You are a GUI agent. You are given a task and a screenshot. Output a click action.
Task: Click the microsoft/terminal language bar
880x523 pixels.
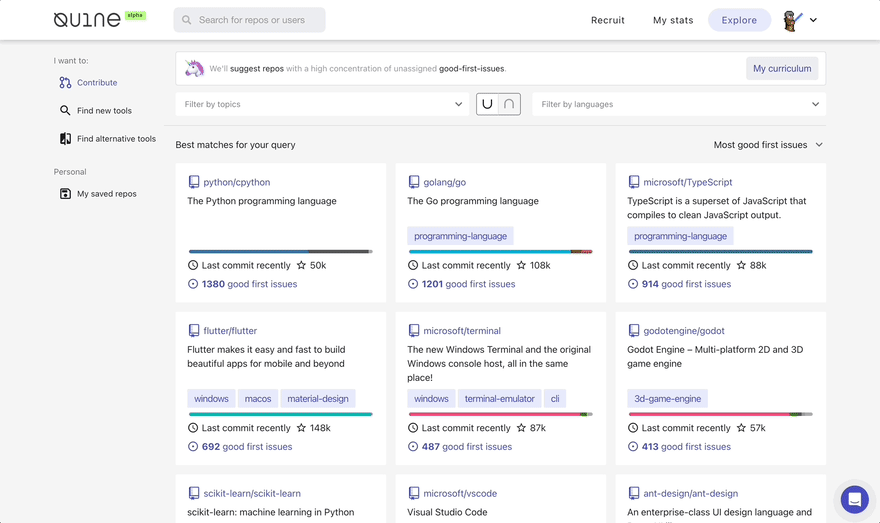501,414
